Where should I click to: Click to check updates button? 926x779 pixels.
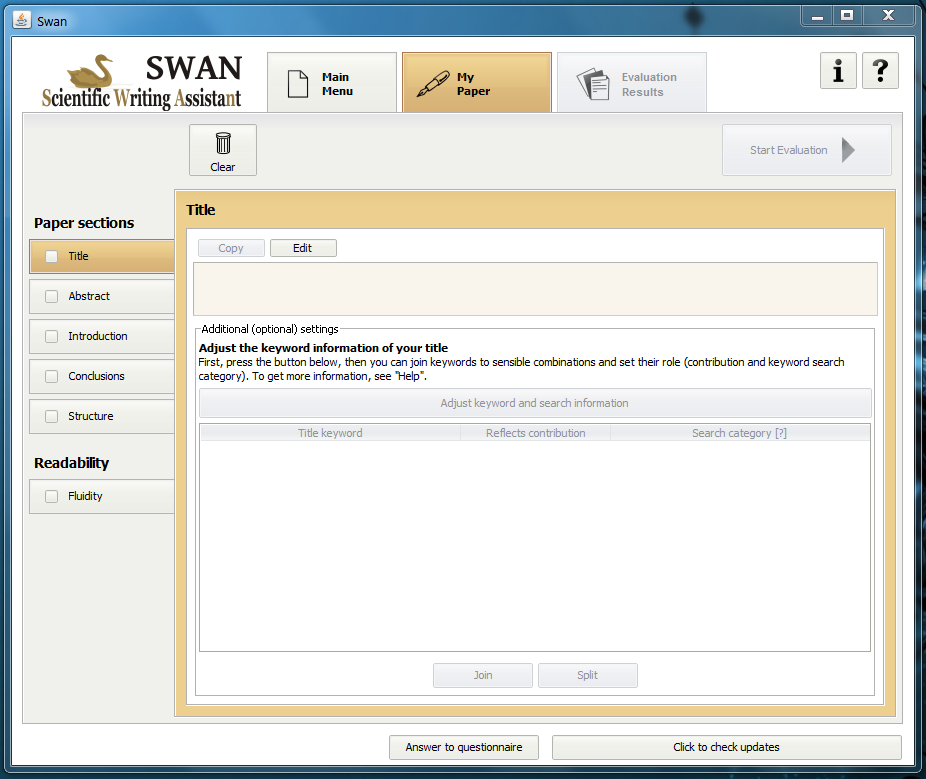(x=726, y=747)
